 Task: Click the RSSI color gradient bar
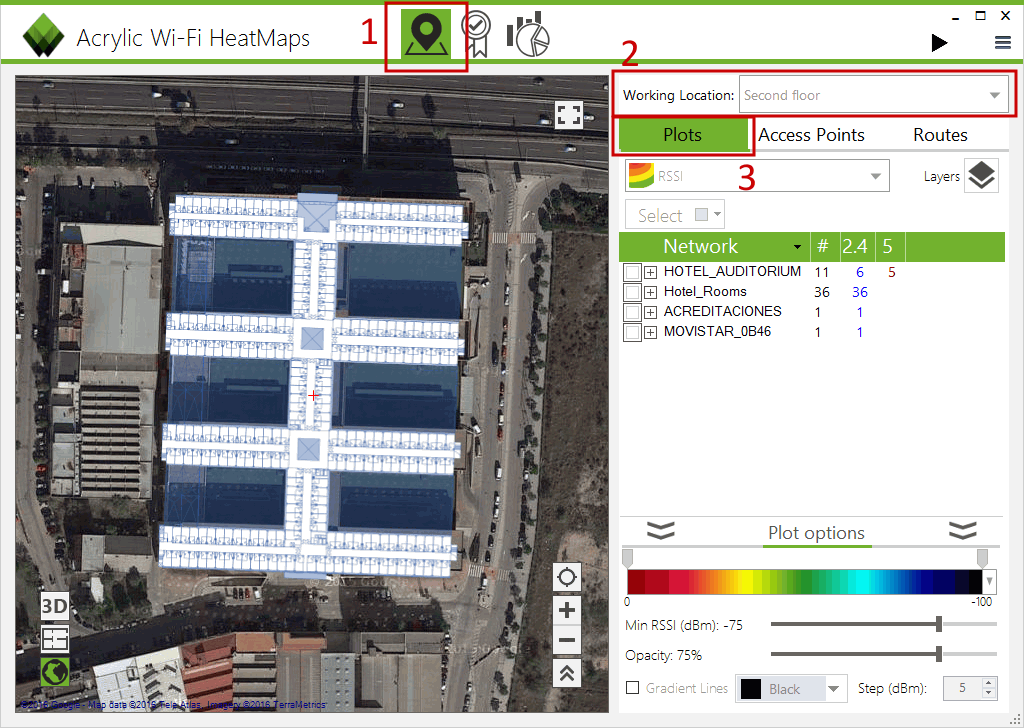pos(805,581)
